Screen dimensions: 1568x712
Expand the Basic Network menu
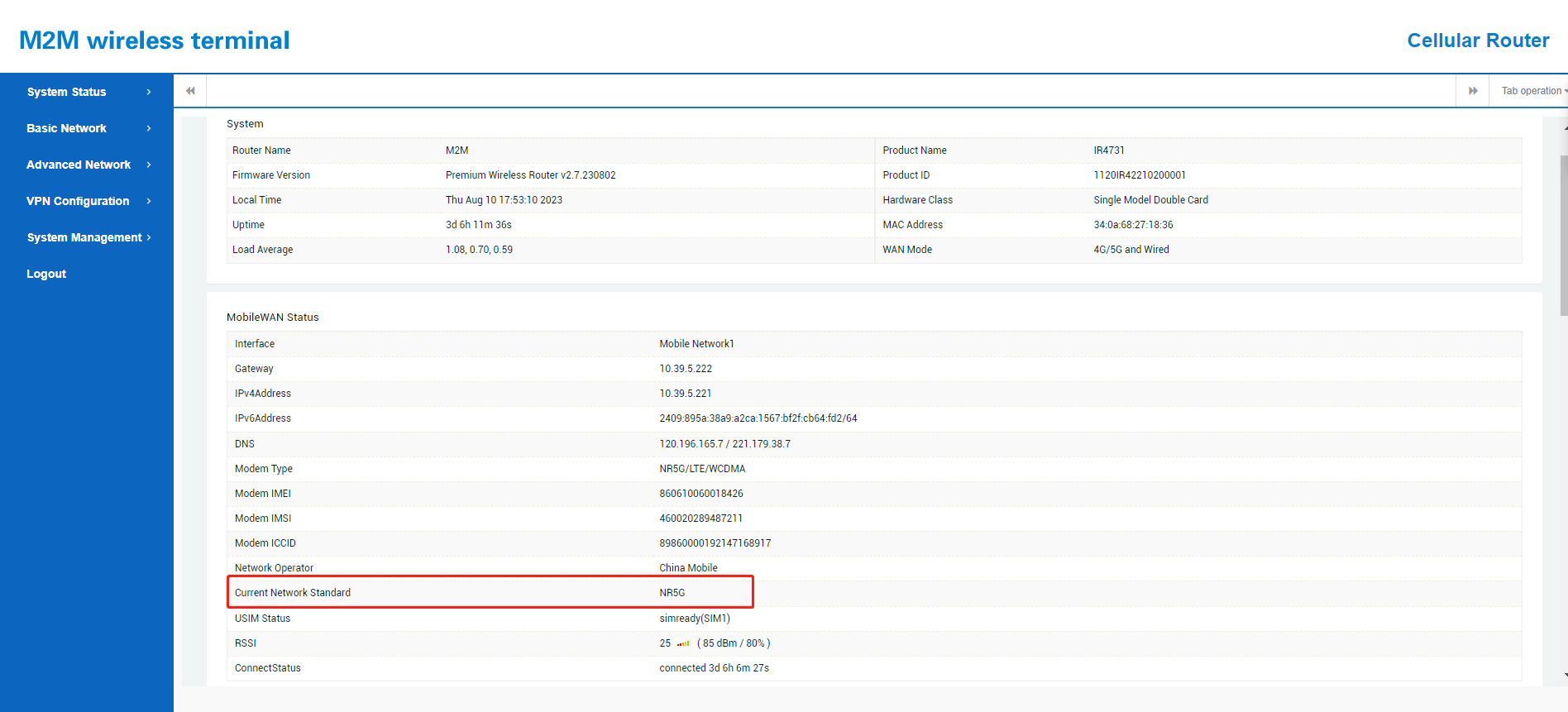pos(87,128)
